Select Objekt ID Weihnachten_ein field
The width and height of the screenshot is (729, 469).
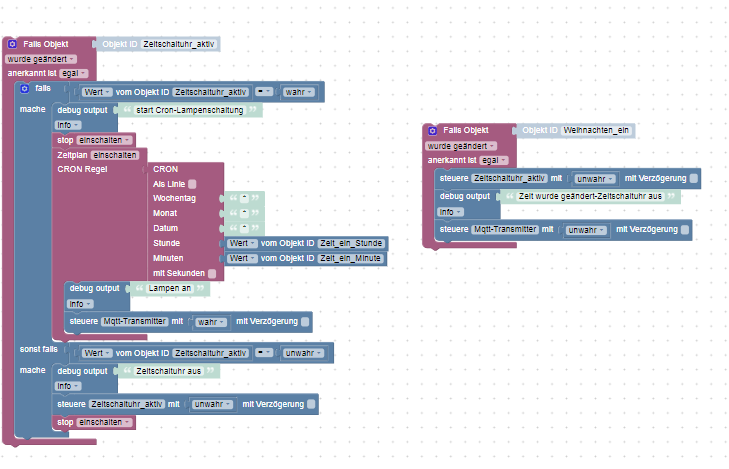point(596,131)
